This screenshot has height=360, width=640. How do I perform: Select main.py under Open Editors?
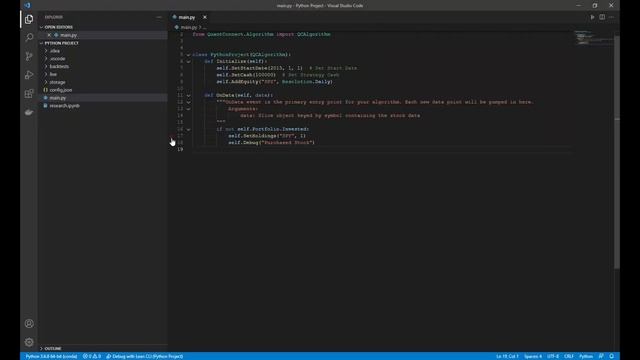coord(103,35)
